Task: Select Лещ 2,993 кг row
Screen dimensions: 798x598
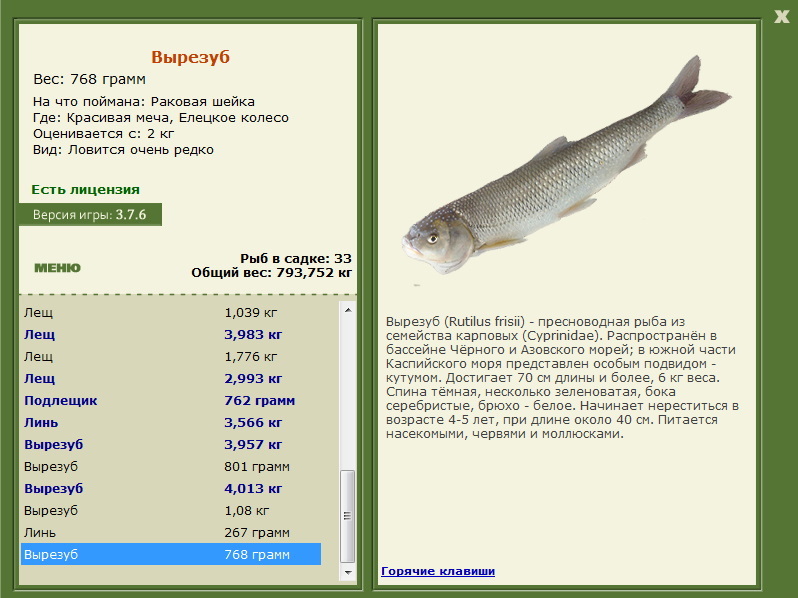Action: (x=172, y=379)
